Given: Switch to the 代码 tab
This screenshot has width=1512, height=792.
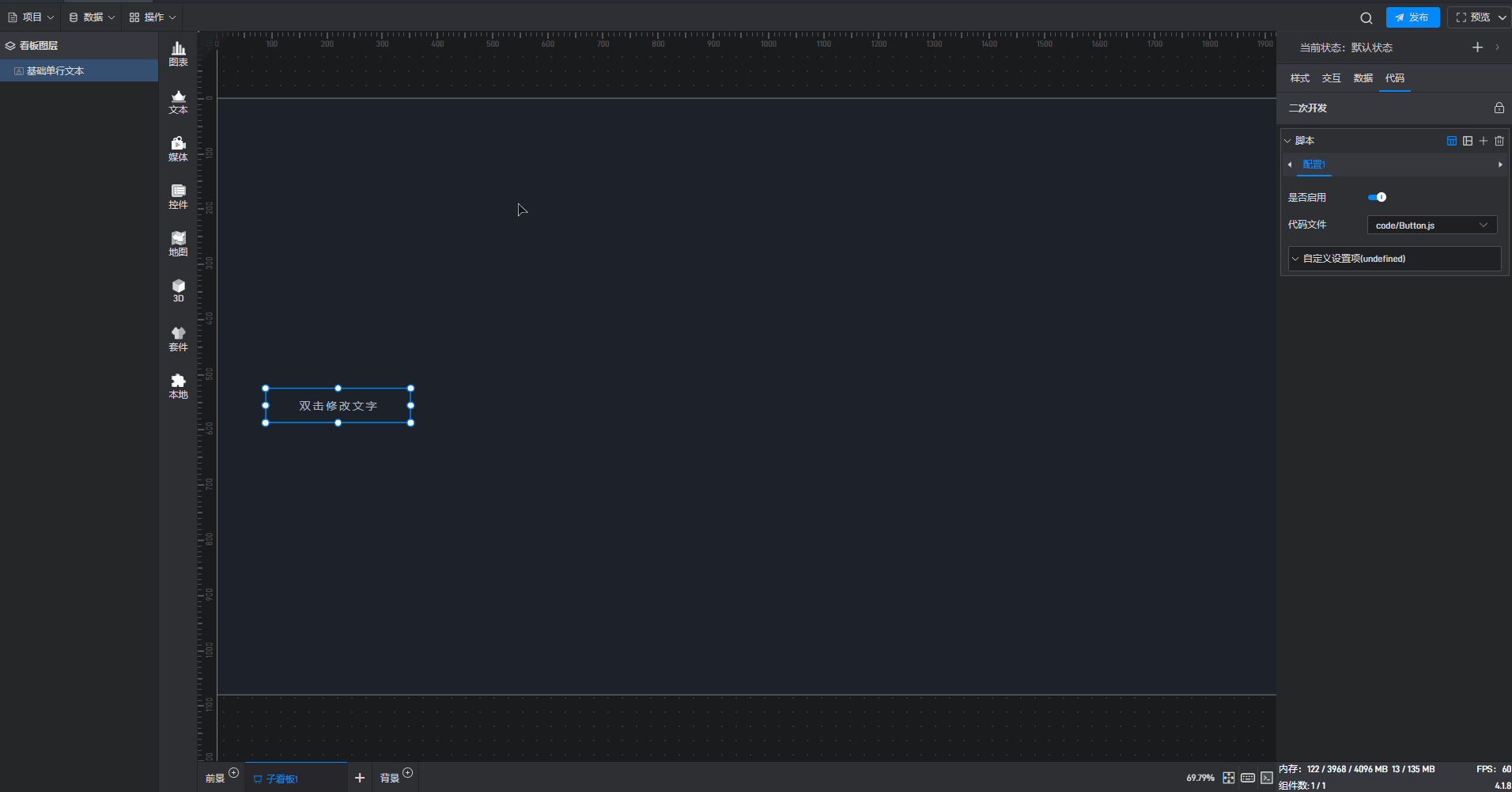Looking at the screenshot, I should [1394, 78].
